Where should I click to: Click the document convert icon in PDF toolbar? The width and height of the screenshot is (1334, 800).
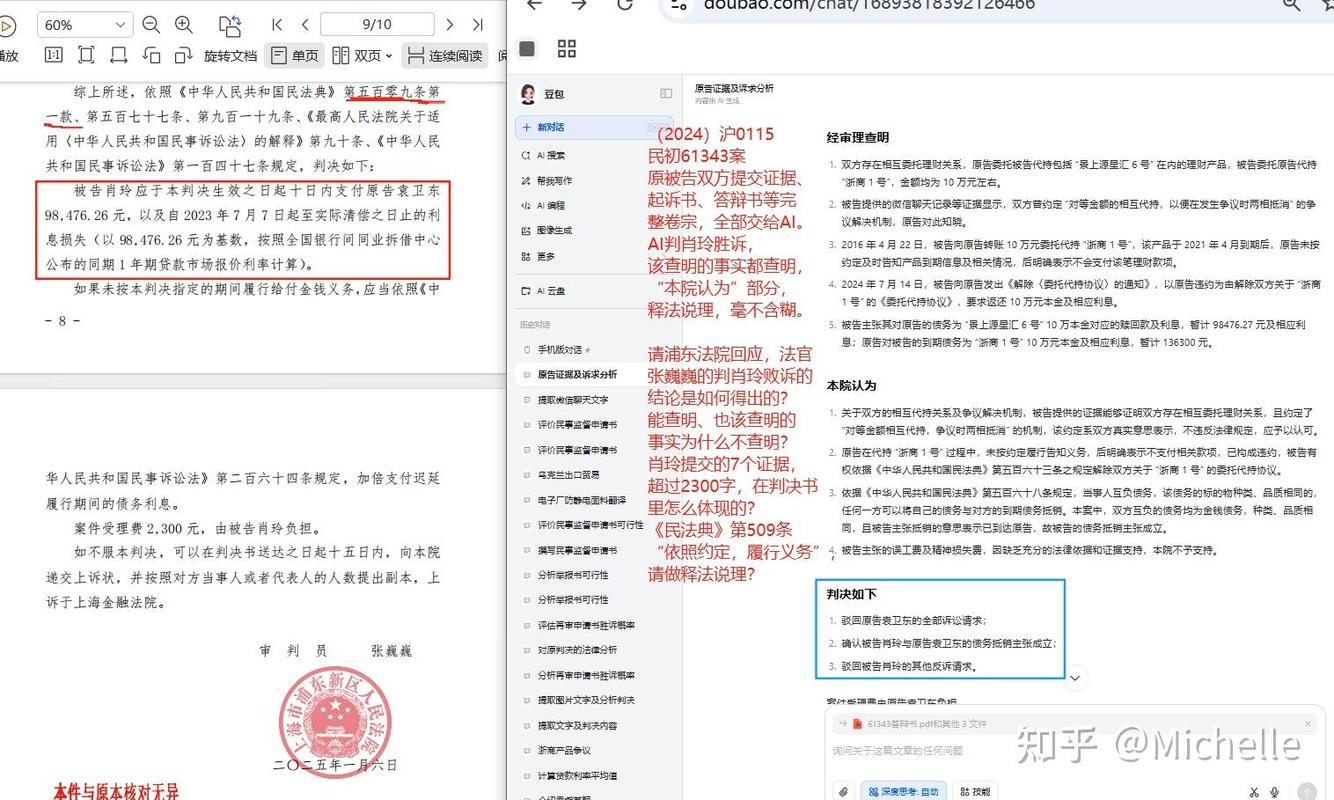pyautogui.click(x=231, y=25)
